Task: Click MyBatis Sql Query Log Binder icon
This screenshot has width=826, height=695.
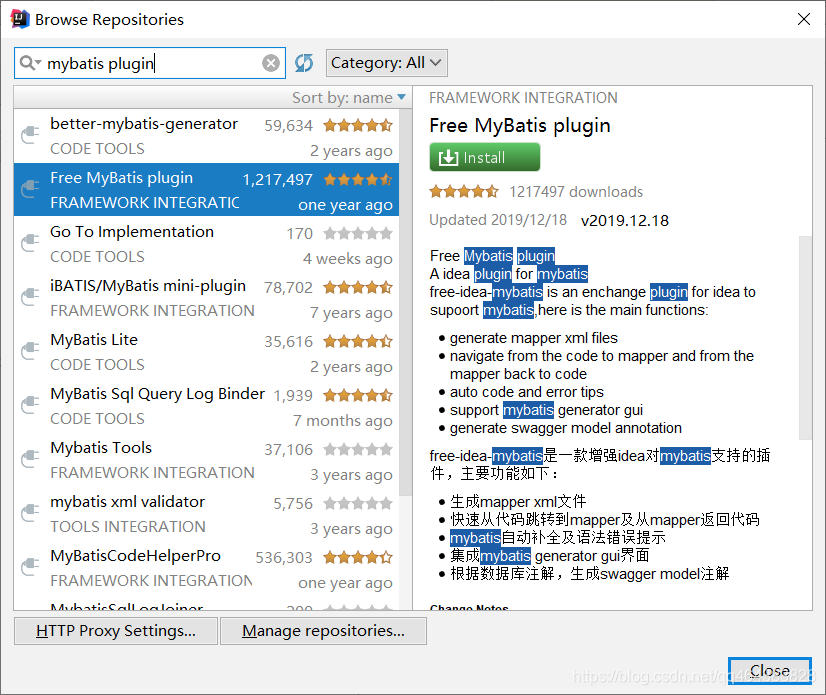Action: tap(30, 405)
